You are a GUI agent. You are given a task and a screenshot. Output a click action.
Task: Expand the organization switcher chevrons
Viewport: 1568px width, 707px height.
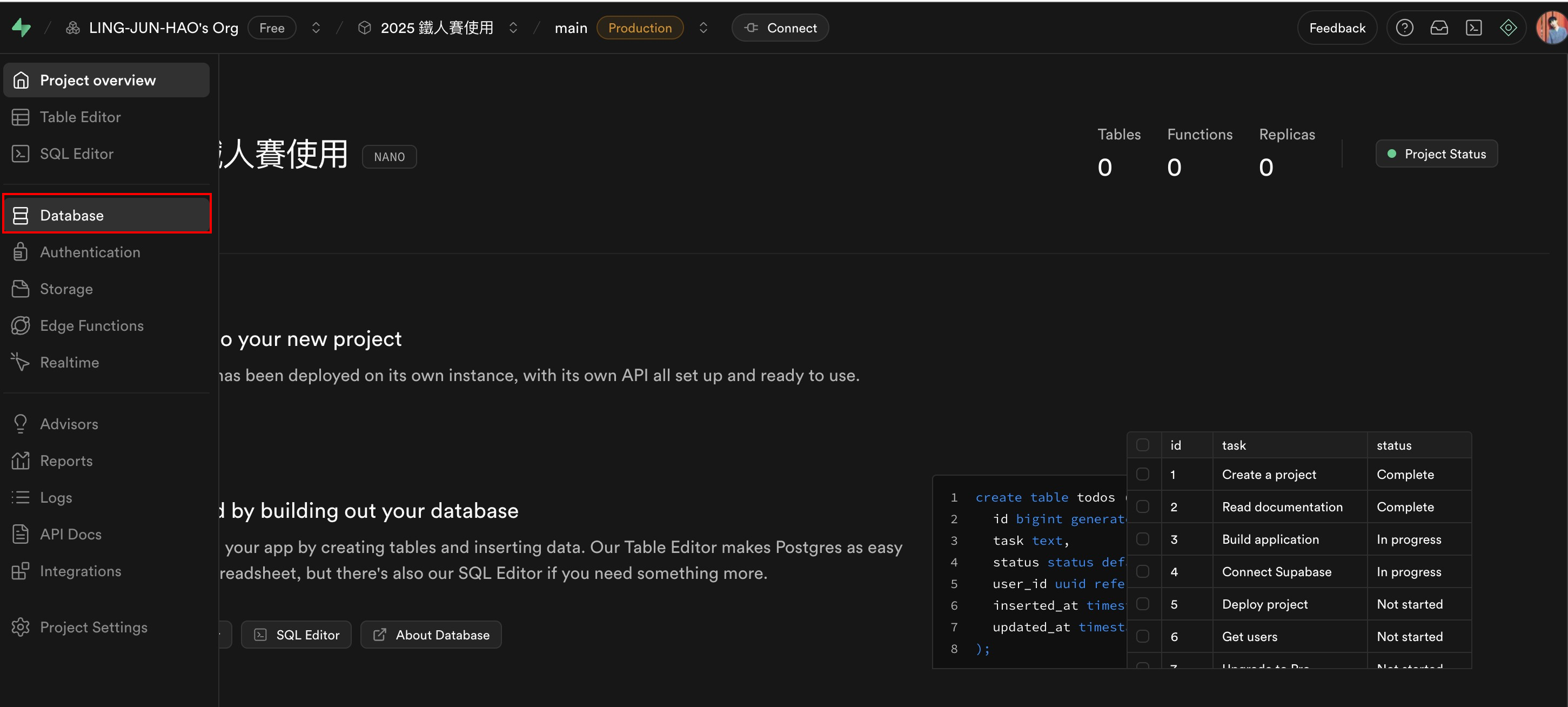click(316, 28)
